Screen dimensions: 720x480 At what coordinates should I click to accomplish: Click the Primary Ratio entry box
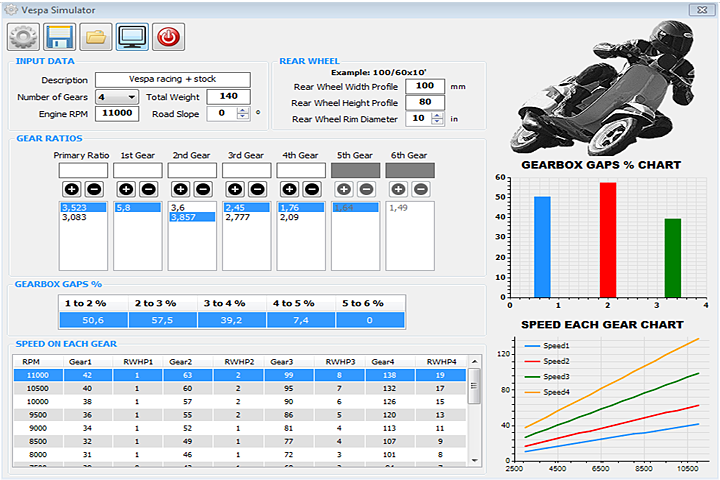(83, 170)
